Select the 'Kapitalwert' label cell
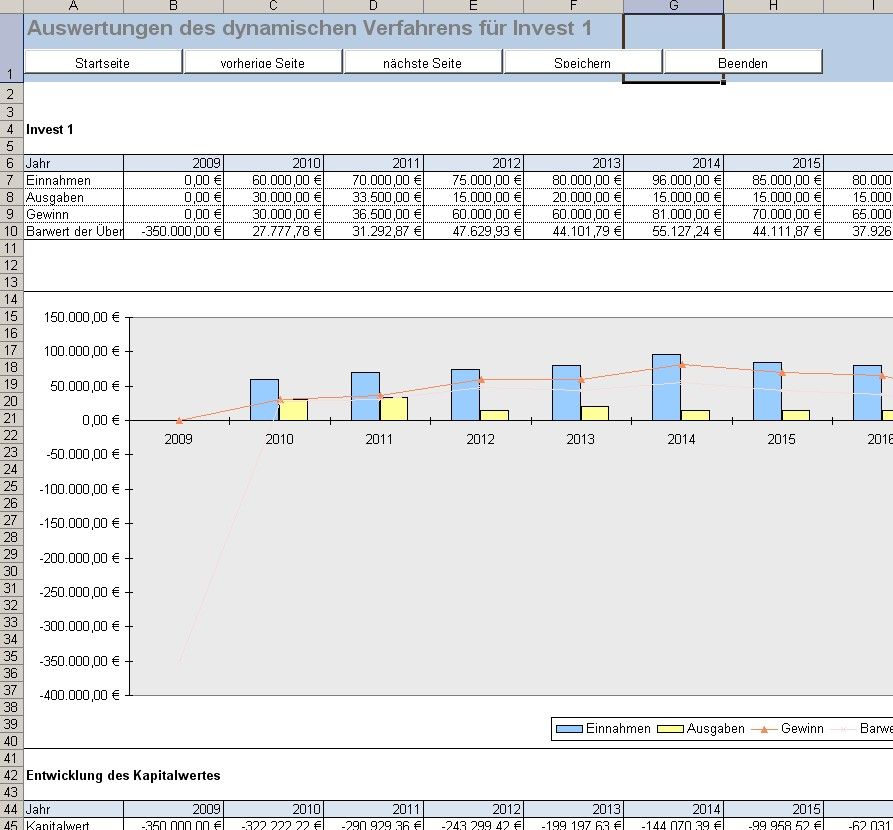Screen dimensions: 893x830 pyautogui.click(x=73, y=824)
